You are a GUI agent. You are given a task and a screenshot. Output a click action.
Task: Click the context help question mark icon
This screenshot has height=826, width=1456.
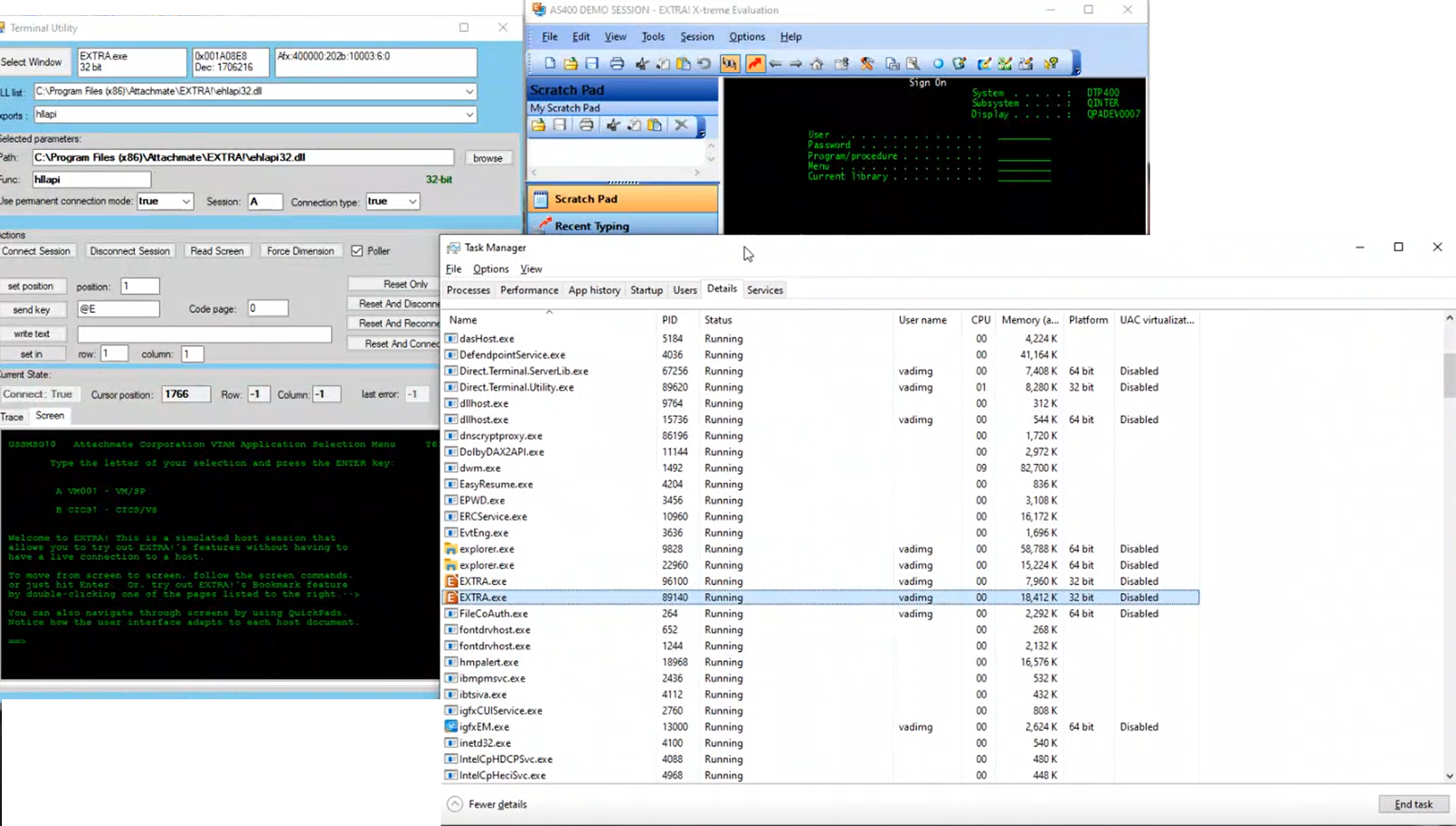1051,63
